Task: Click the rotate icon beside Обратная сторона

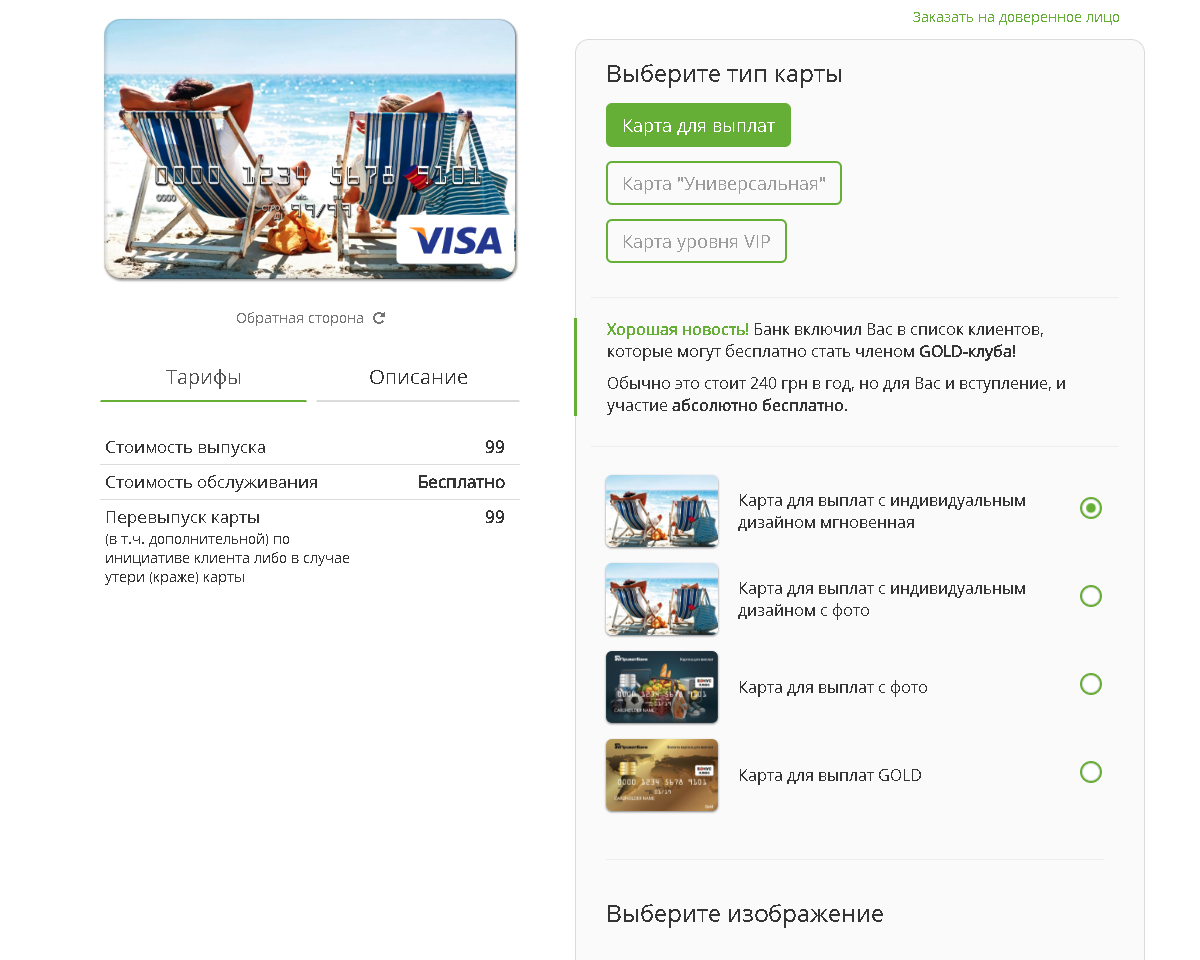Action: [x=379, y=318]
